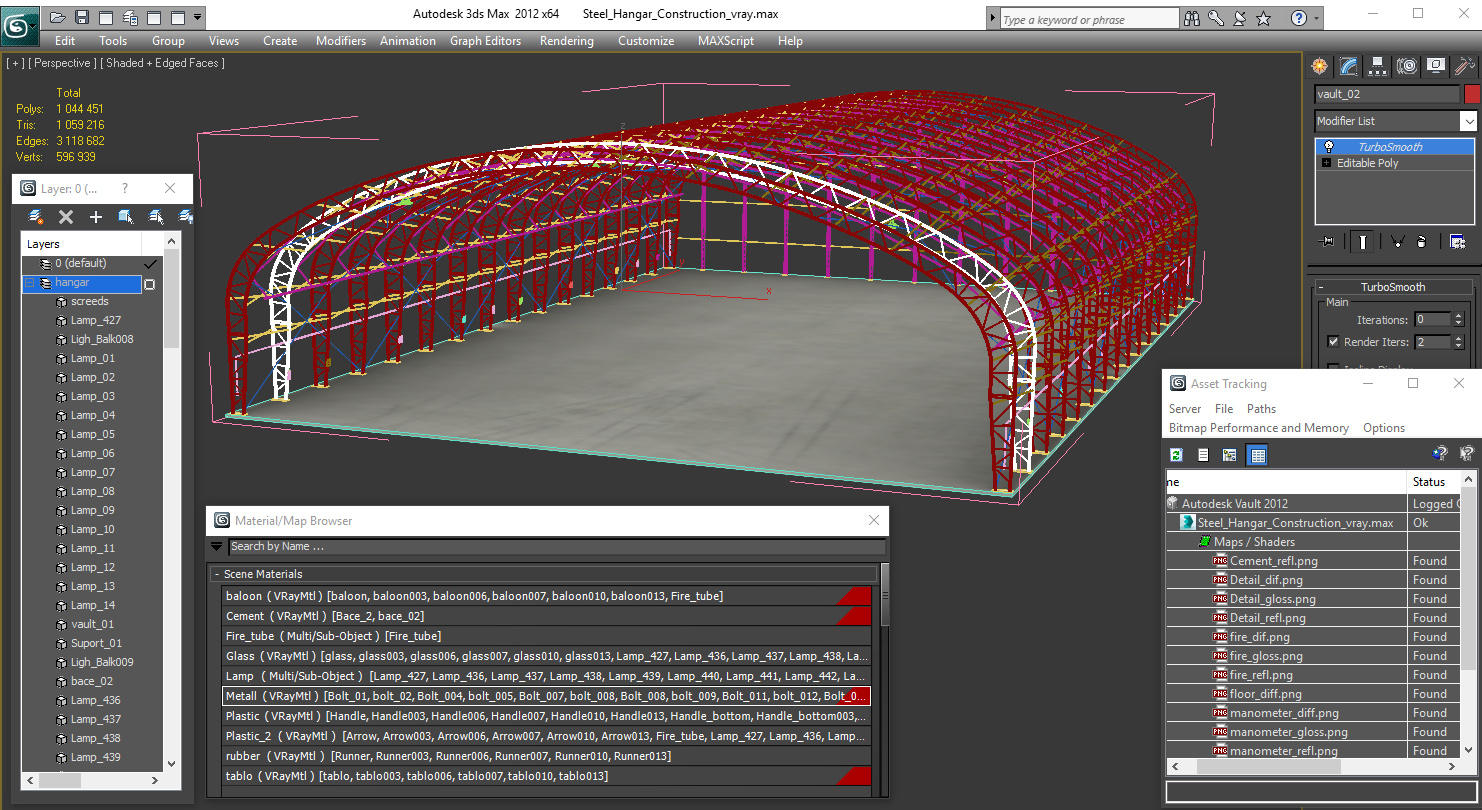1482x810 pixels.
Task: Click the Open File toolbar icon
Action: (58, 17)
